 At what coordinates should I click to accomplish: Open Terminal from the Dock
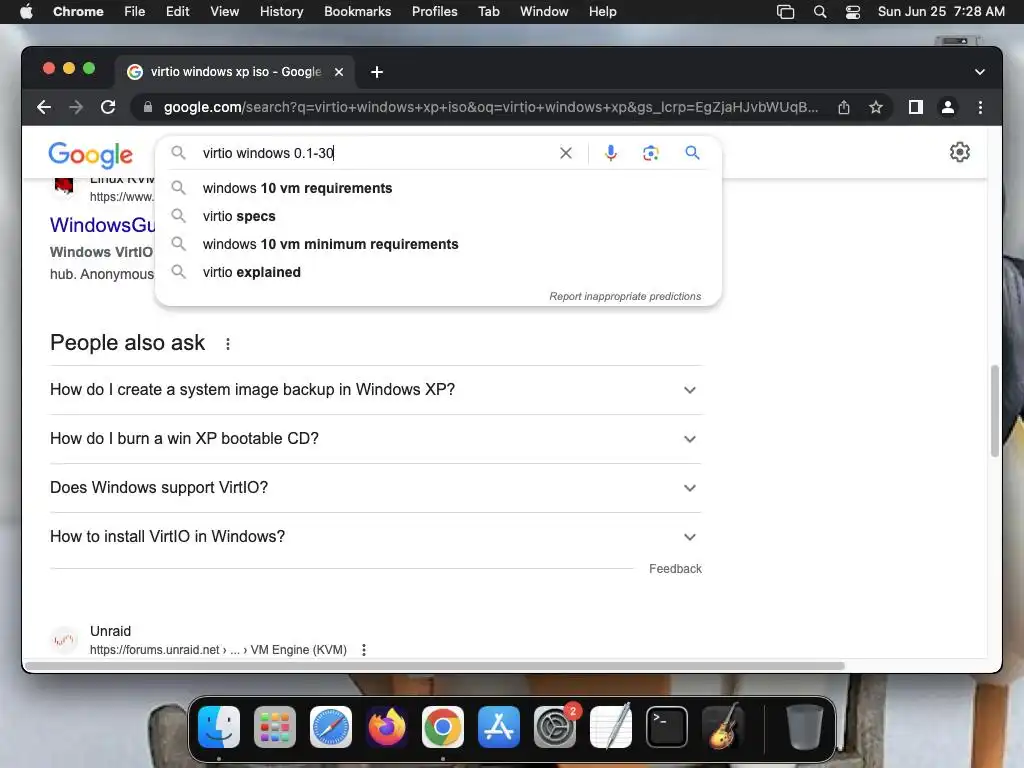pyautogui.click(x=667, y=727)
